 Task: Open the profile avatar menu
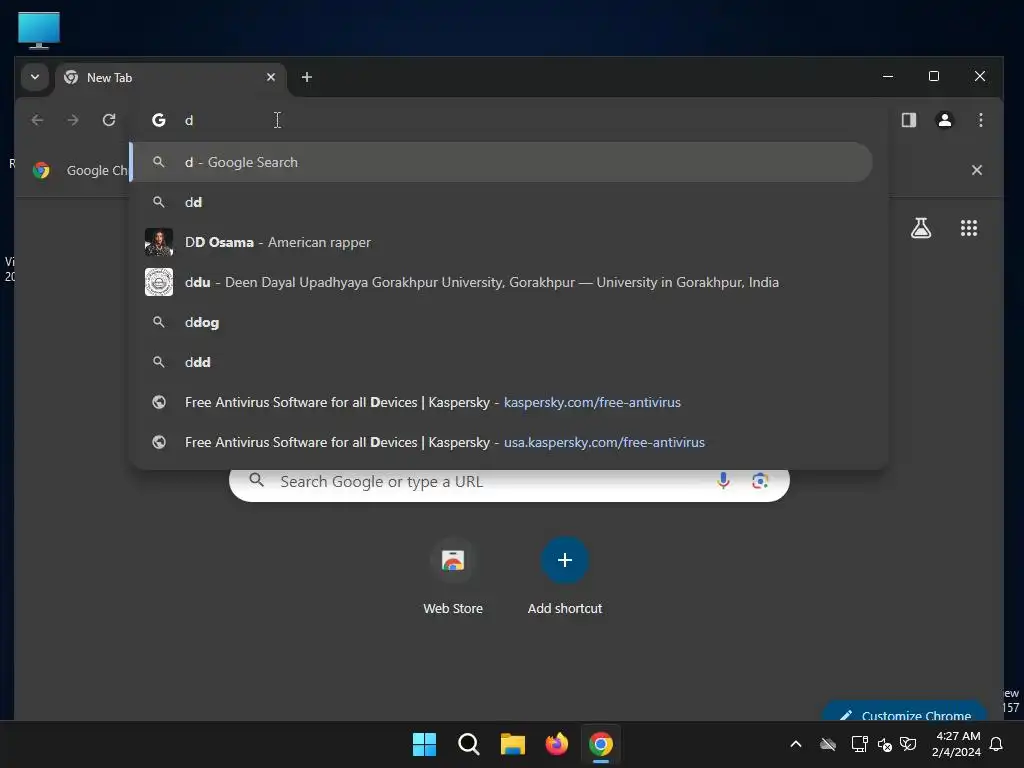944,120
